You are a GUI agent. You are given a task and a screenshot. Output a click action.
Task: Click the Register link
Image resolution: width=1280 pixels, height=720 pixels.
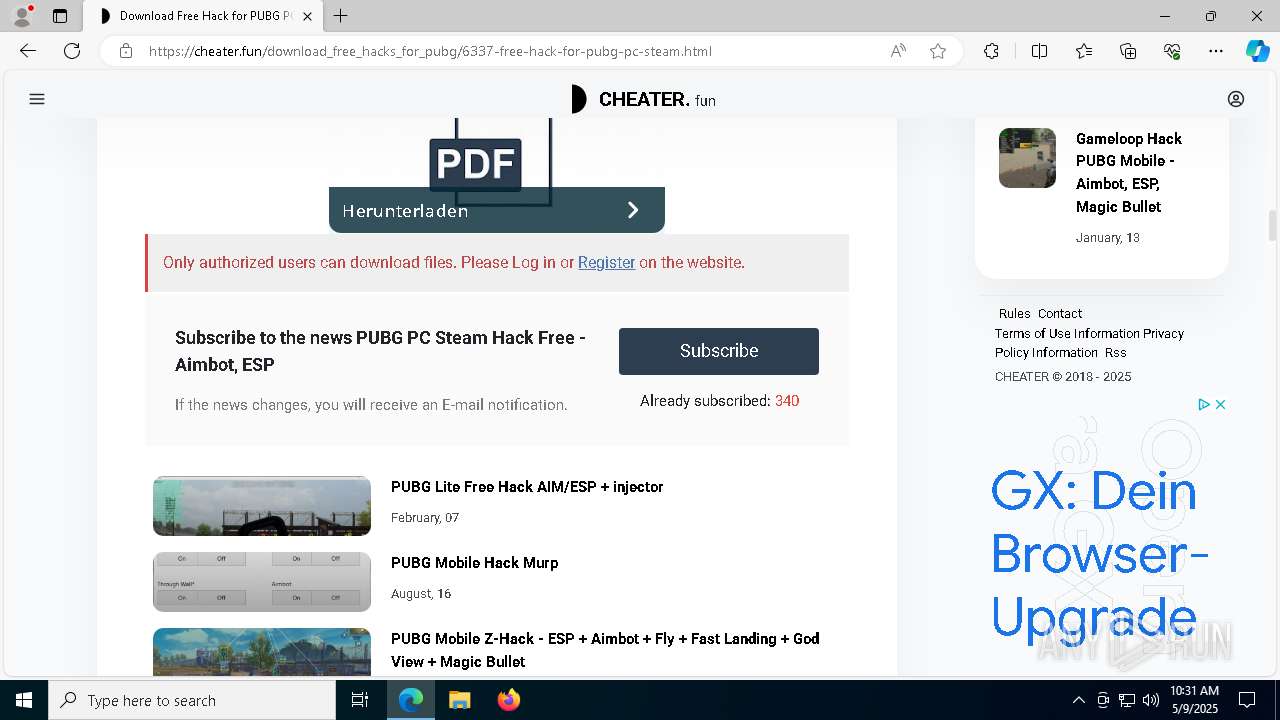pyautogui.click(x=606, y=262)
